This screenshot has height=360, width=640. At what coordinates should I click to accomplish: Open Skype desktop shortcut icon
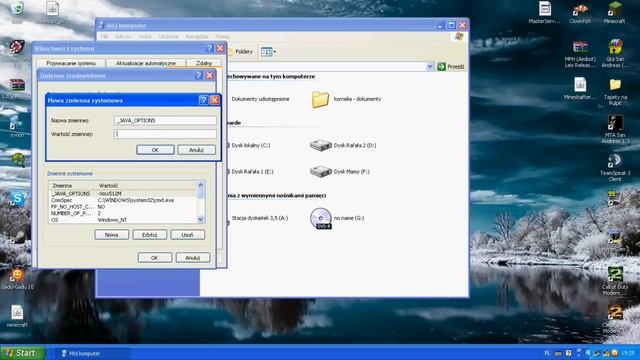click(18, 198)
